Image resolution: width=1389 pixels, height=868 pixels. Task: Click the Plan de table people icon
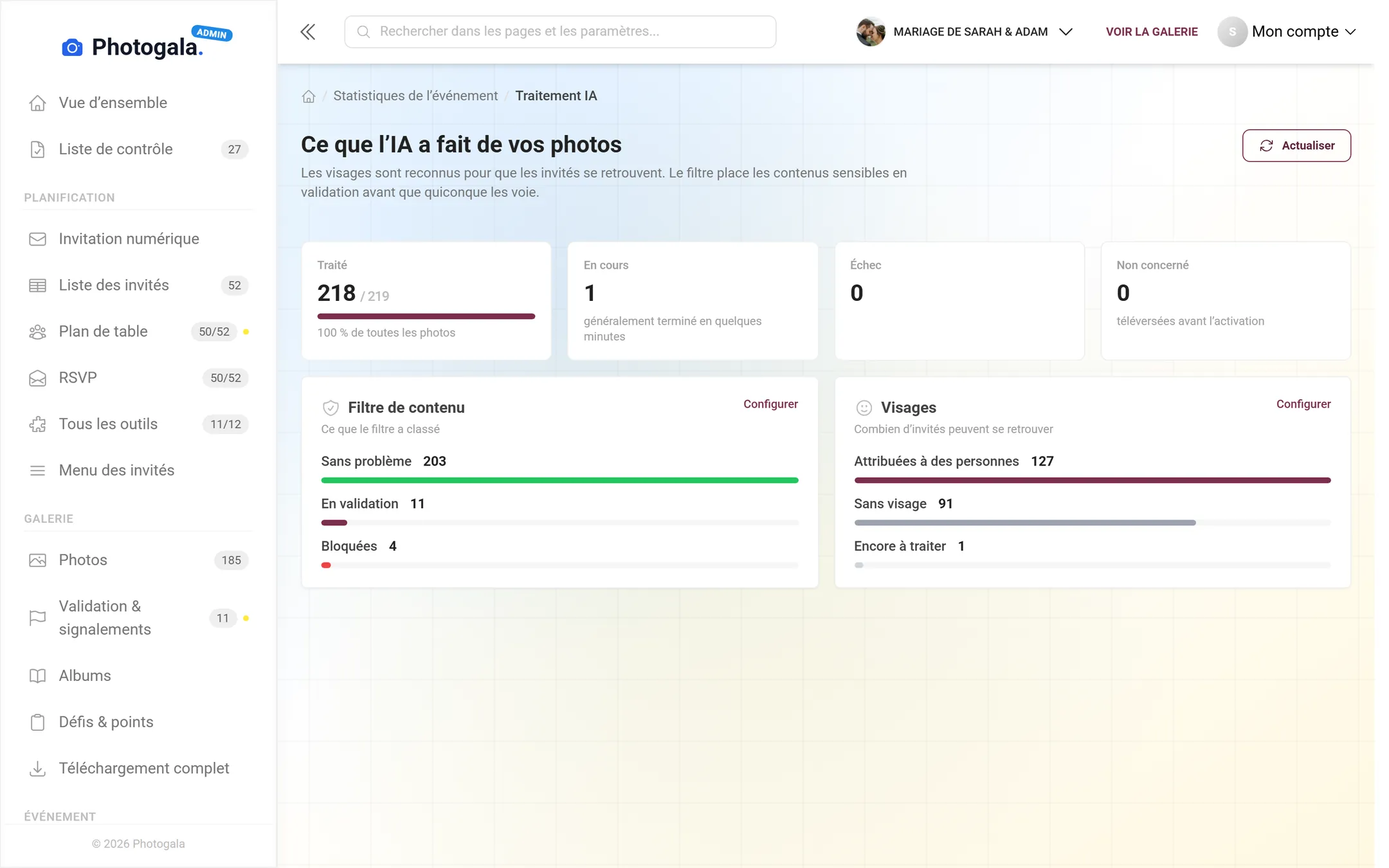37,332
